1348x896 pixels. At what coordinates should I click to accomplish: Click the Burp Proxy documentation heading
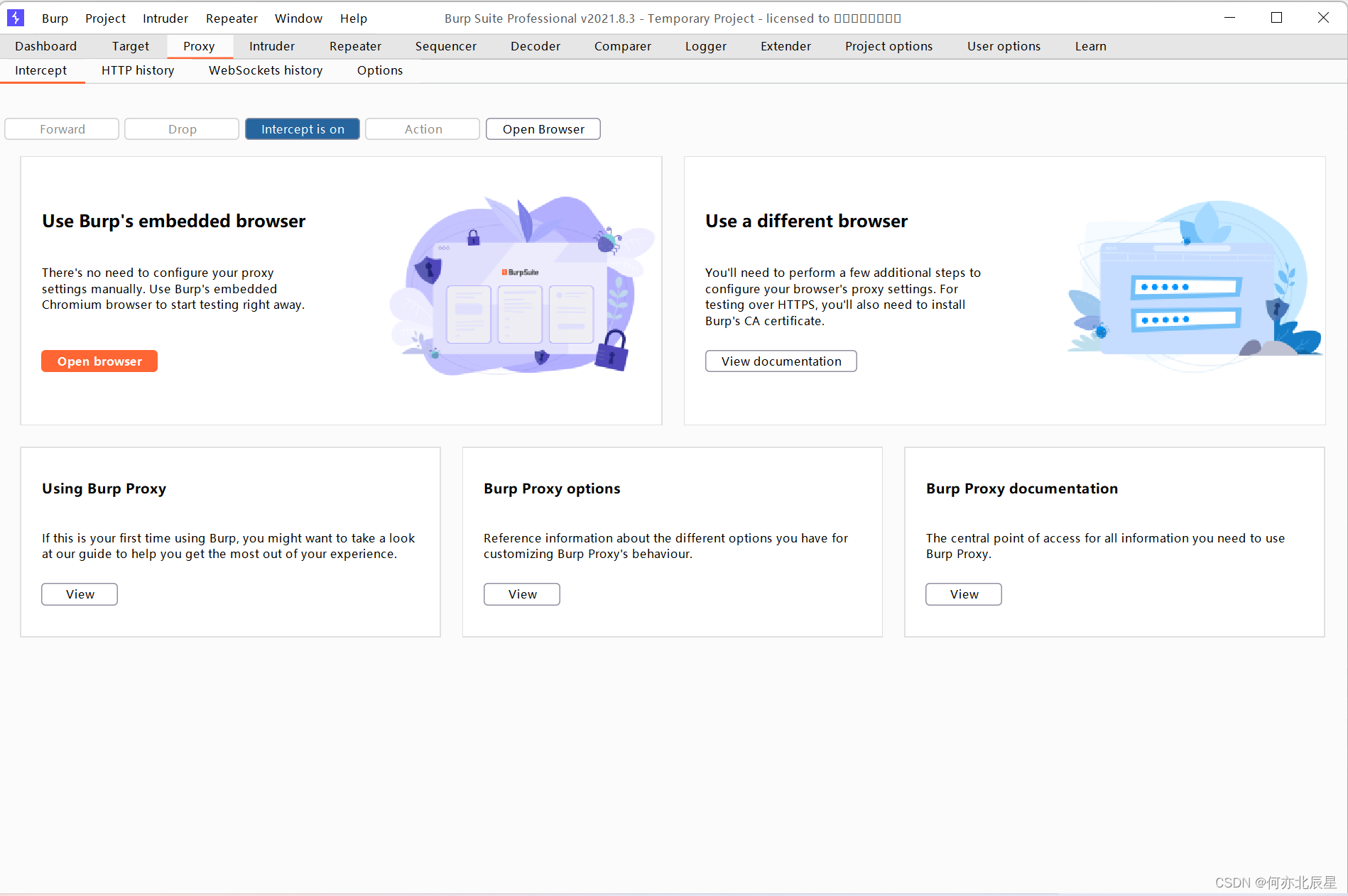click(x=1022, y=488)
